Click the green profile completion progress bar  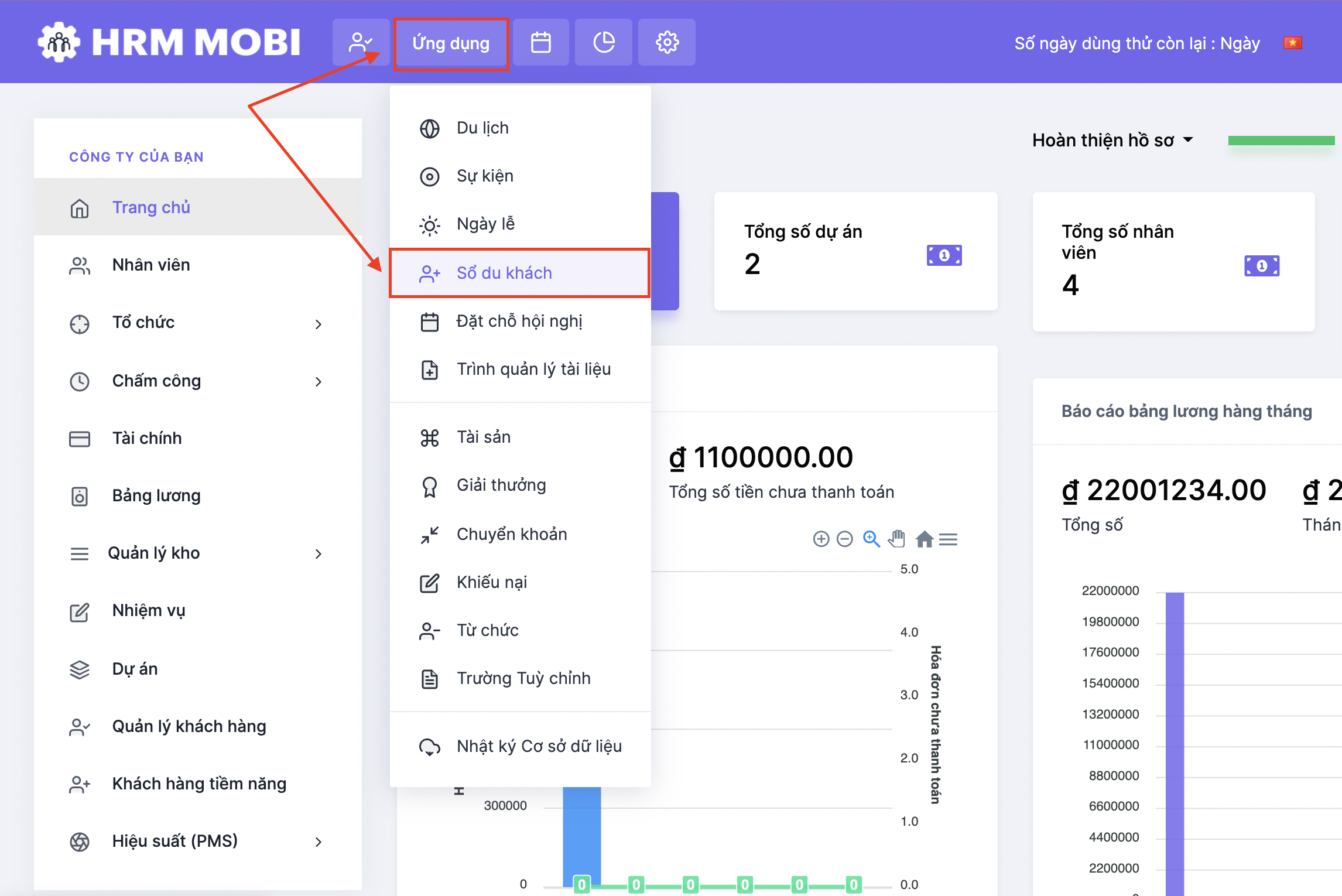[x=1281, y=141]
